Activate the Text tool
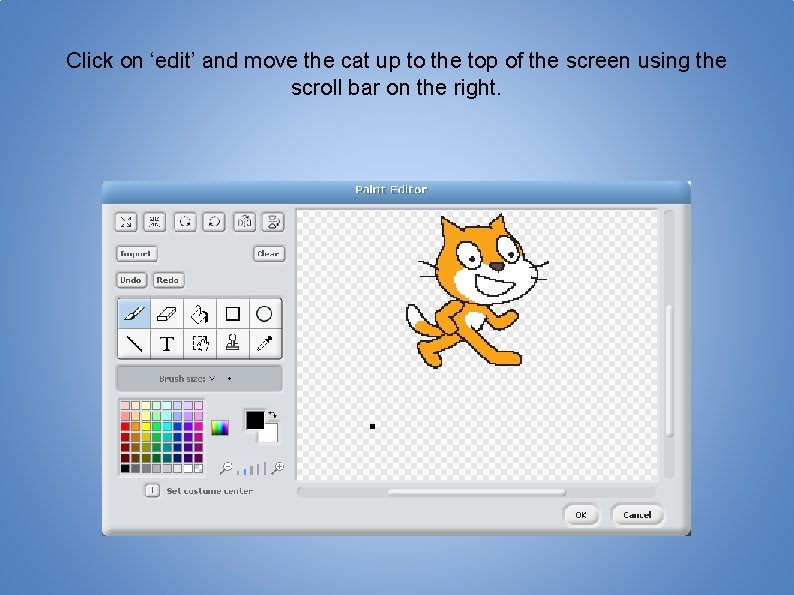The width and height of the screenshot is (794, 595). [x=167, y=344]
